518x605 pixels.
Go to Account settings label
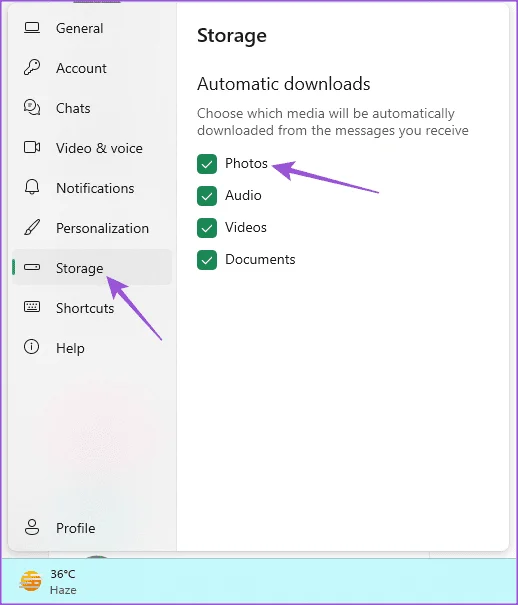pyautogui.click(x=81, y=68)
